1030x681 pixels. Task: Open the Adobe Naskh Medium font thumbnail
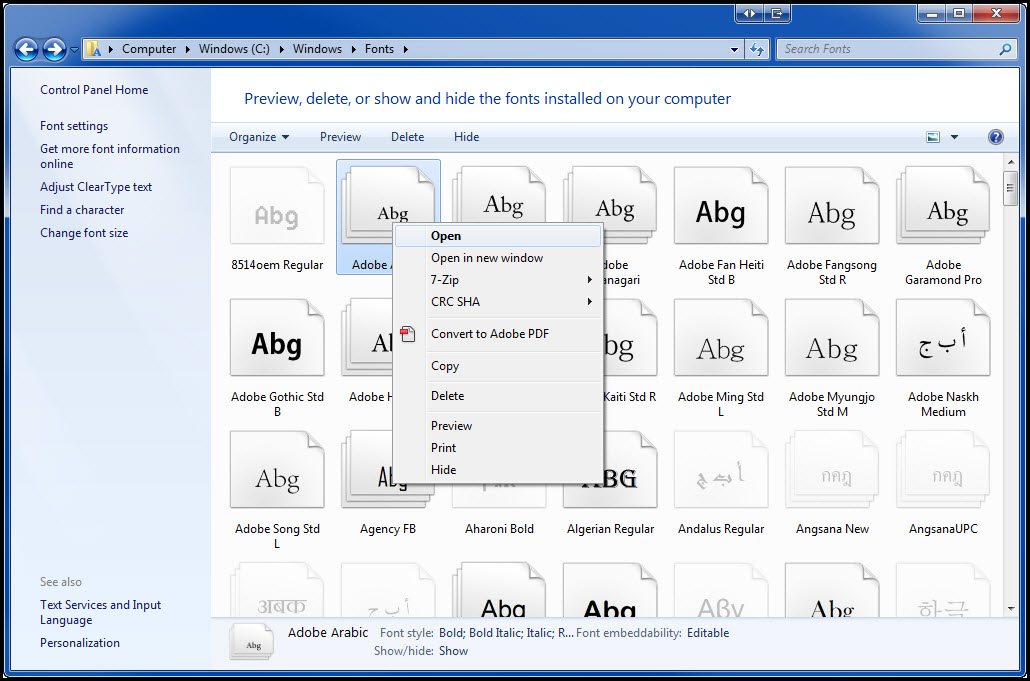pyautogui.click(x=942, y=337)
